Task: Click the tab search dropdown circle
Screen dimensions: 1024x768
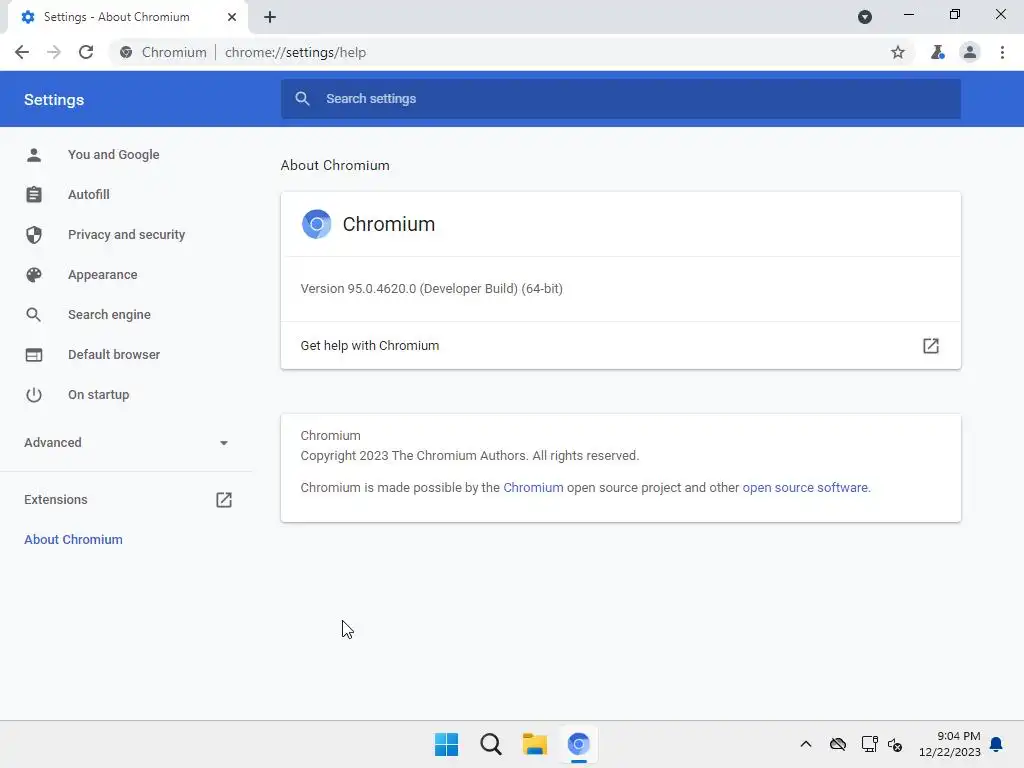Action: pyautogui.click(x=865, y=17)
